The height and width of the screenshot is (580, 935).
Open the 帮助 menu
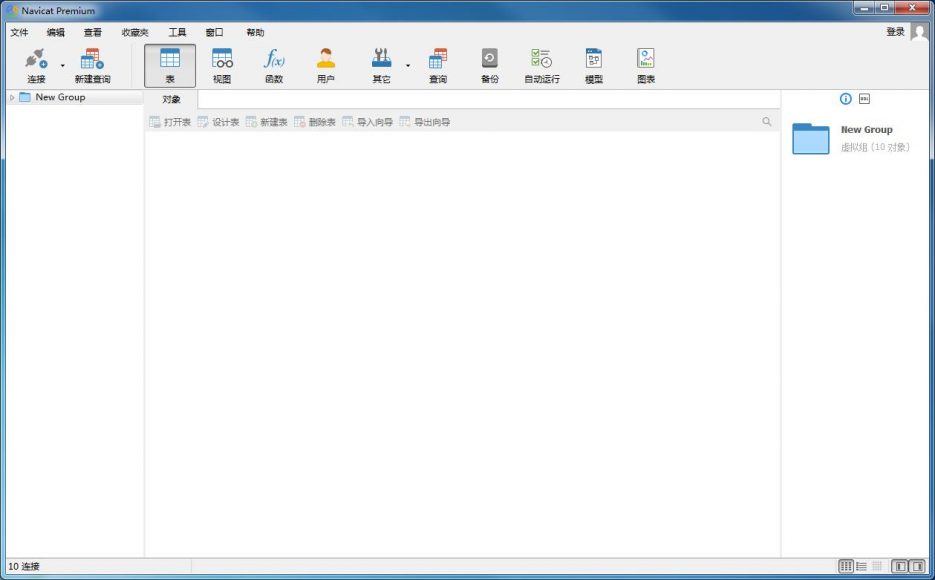click(x=255, y=32)
